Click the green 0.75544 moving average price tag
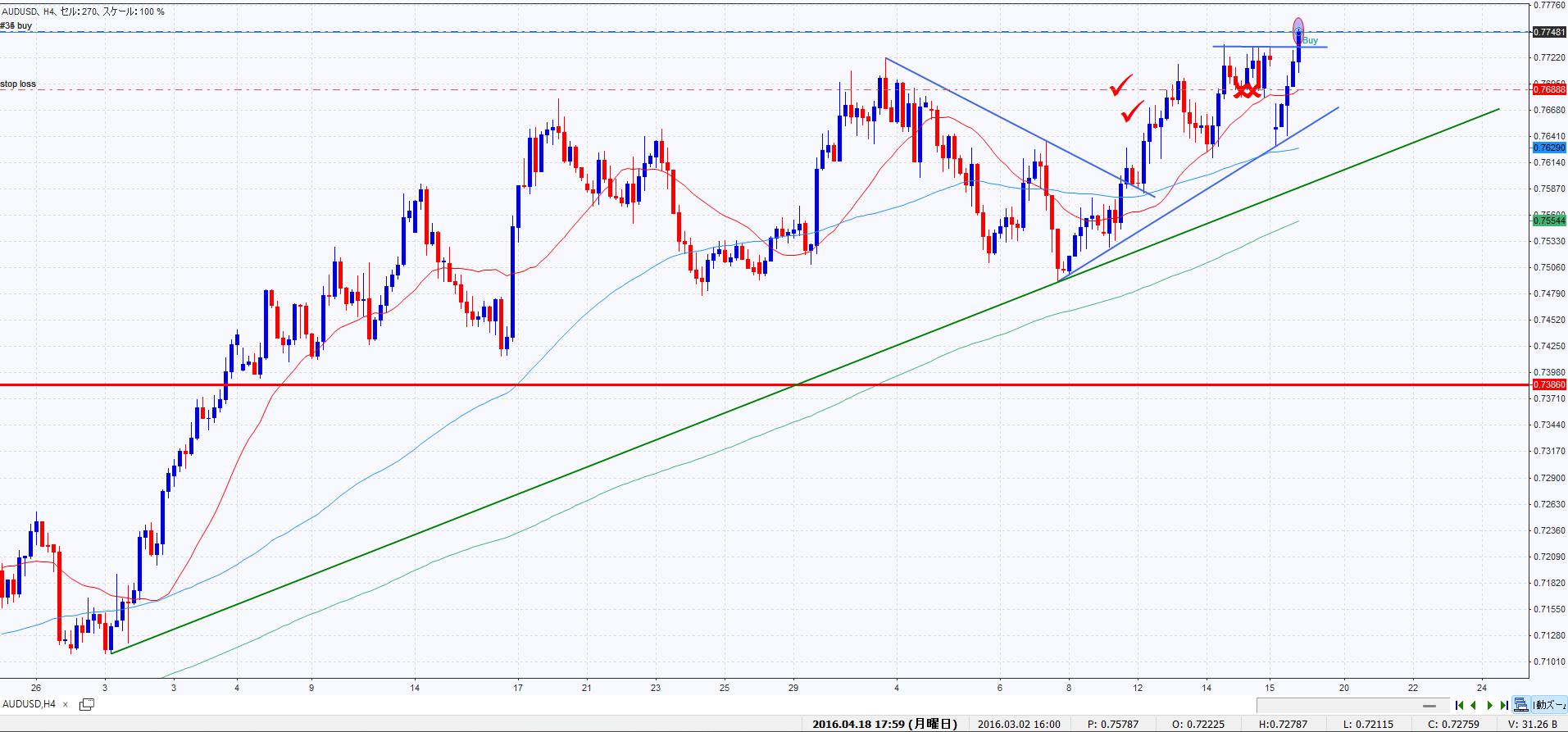1568x732 pixels. (x=1548, y=221)
